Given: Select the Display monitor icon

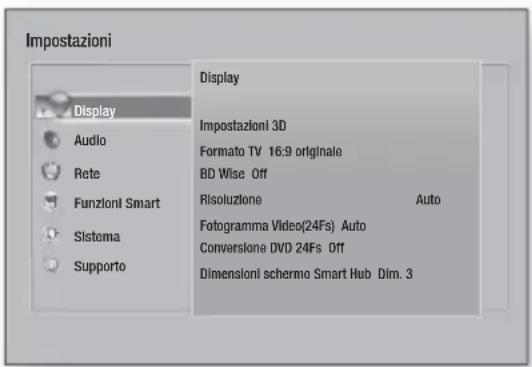Looking at the screenshot, I should 53,106.
